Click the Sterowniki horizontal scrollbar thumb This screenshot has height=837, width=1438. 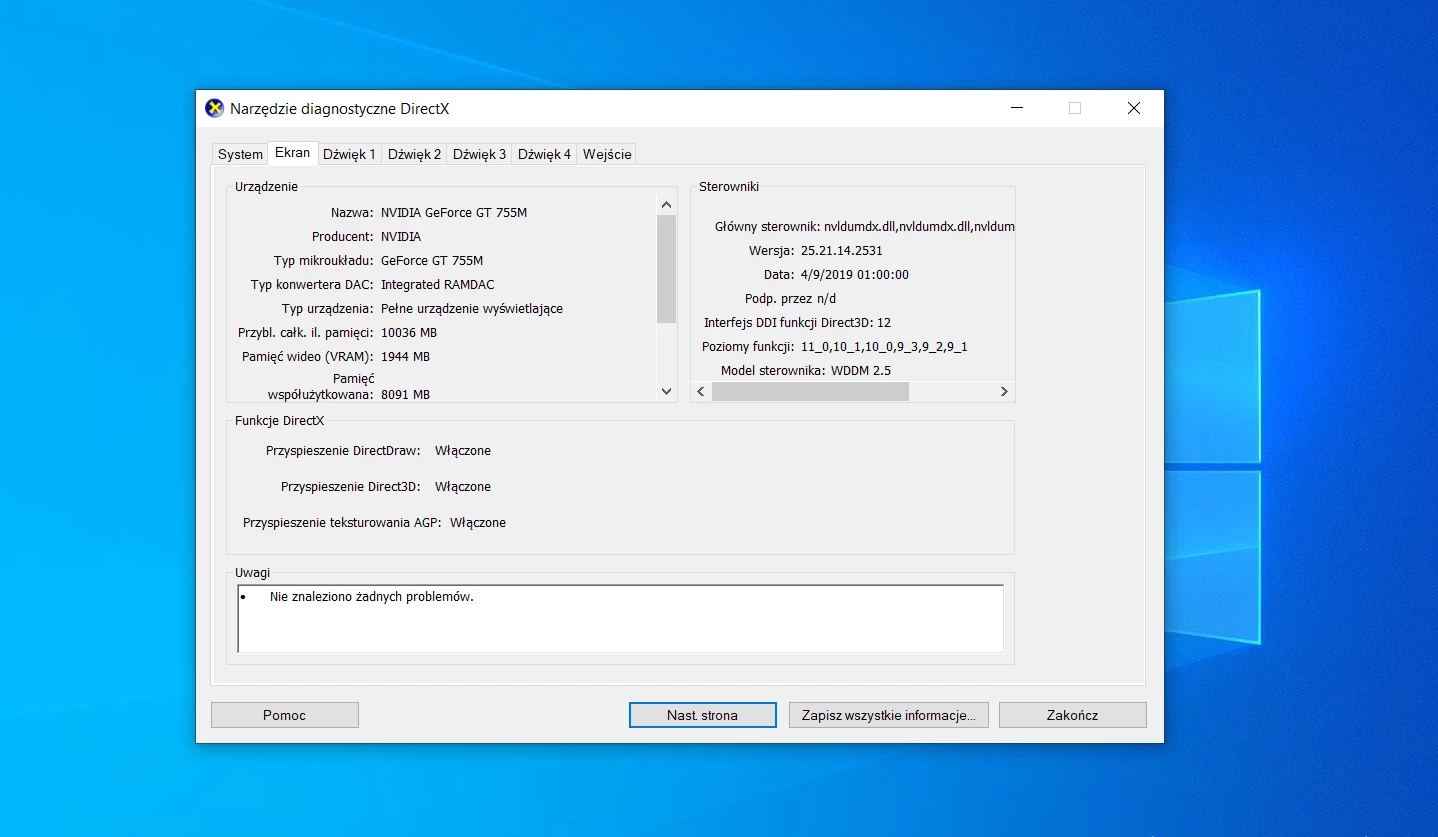[810, 392]
